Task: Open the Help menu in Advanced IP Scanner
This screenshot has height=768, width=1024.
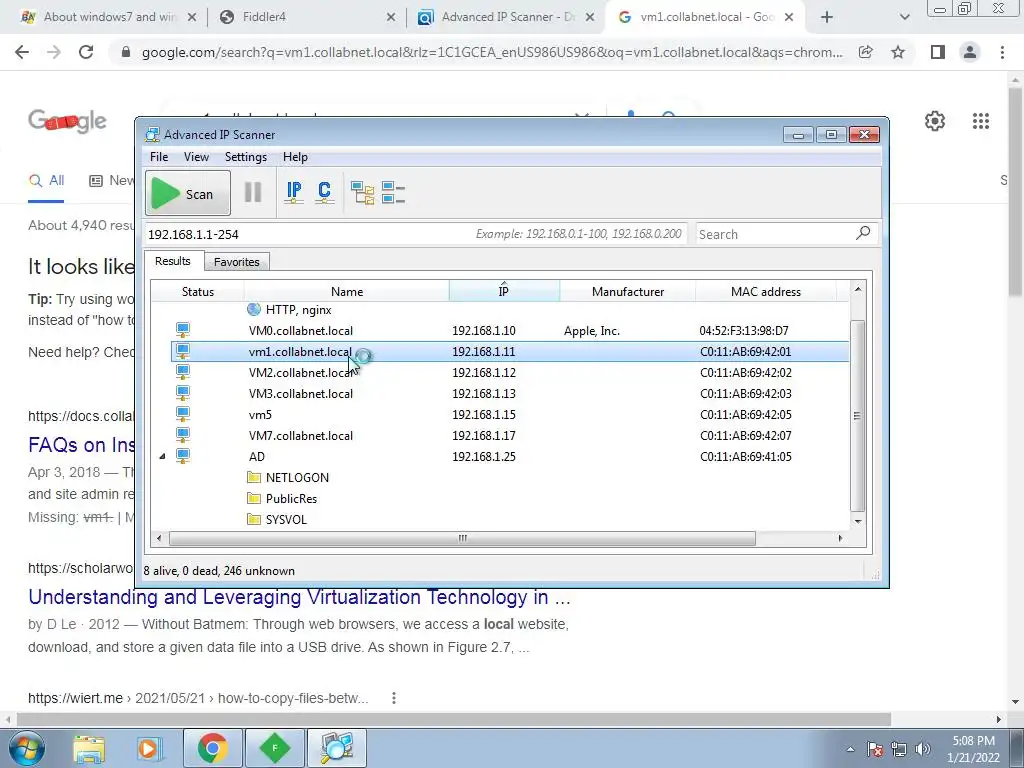Action: 295,157
